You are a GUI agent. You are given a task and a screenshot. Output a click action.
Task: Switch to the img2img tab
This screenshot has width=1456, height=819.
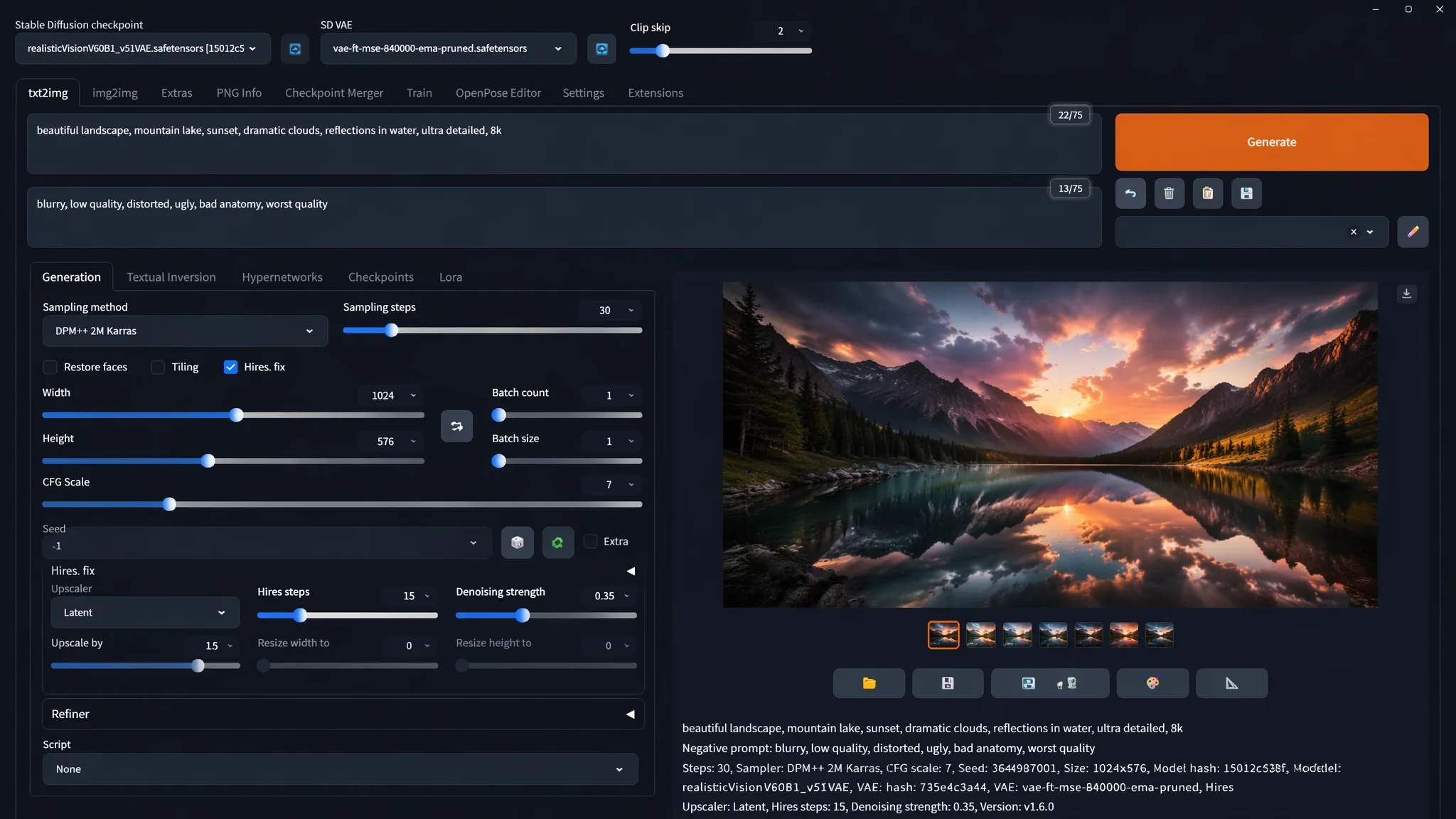coord(115,93)
